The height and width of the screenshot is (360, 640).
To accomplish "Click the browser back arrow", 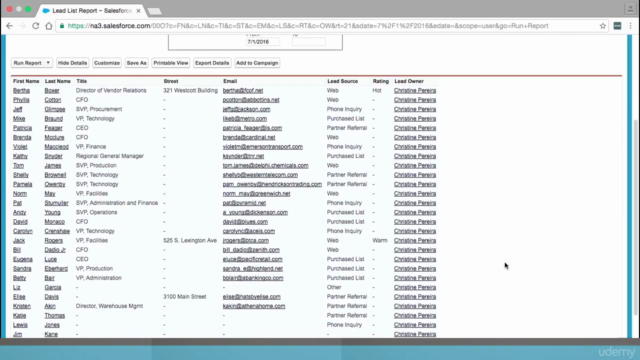I will [x=9, y=26].
